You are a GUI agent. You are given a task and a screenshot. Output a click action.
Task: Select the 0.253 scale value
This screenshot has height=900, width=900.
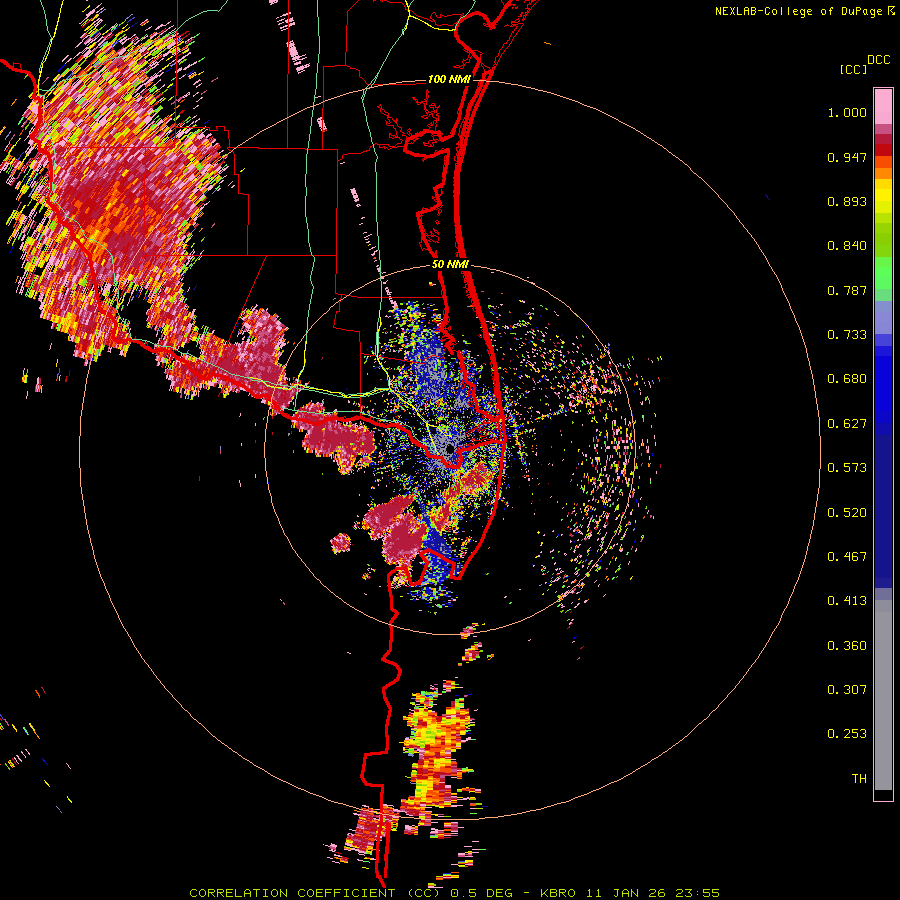click(847, 734)
